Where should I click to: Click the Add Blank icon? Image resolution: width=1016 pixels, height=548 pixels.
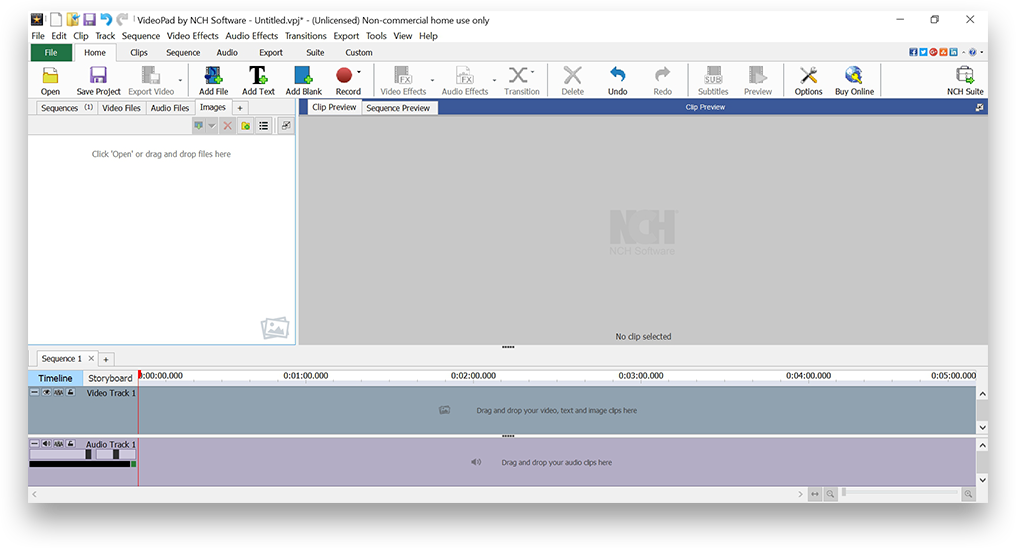coord(303,76)
